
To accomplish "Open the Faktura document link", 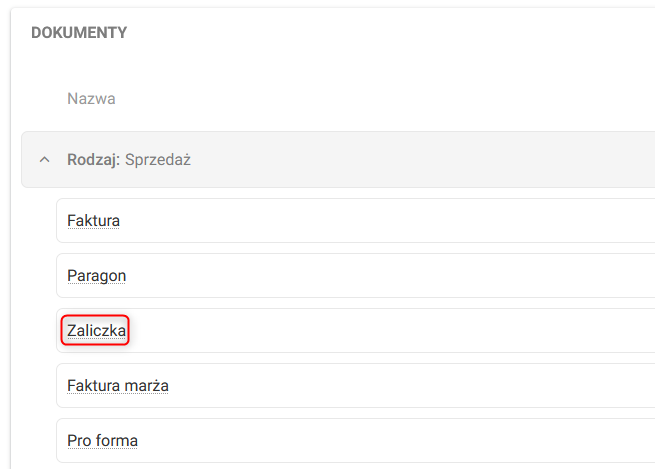I will [93, 220].
